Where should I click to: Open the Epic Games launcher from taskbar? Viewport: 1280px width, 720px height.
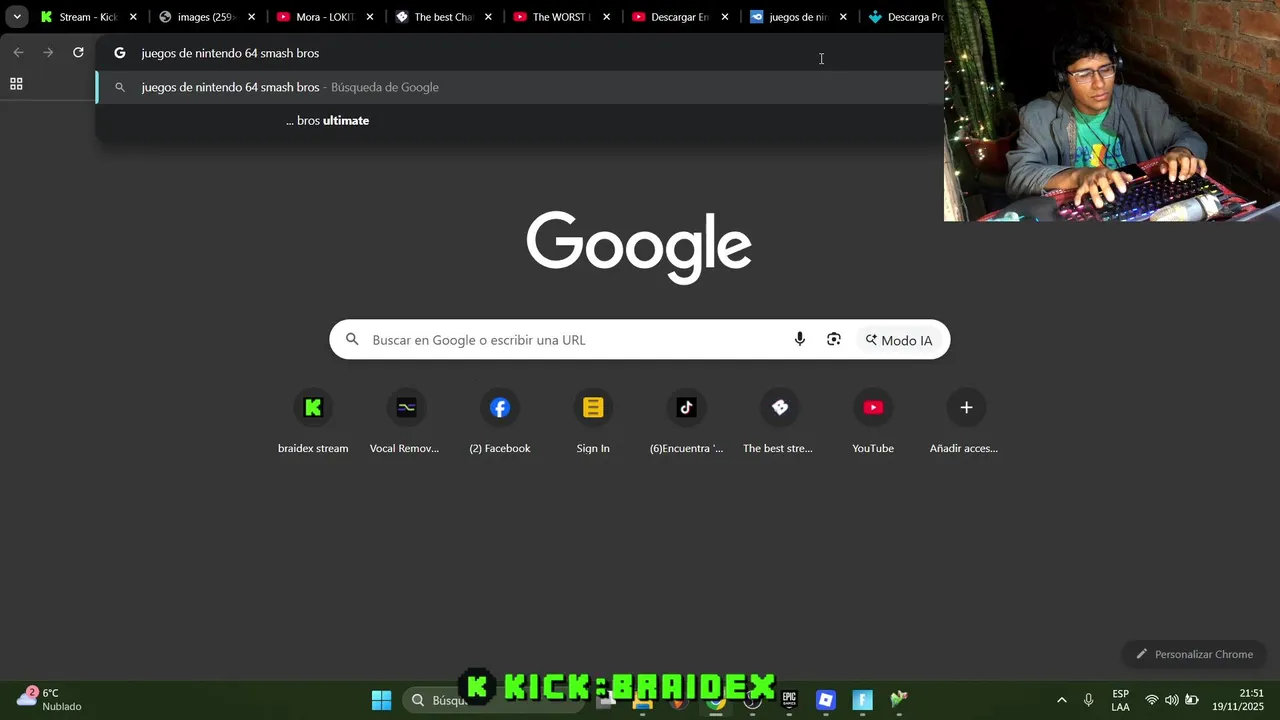coord(789,700)
